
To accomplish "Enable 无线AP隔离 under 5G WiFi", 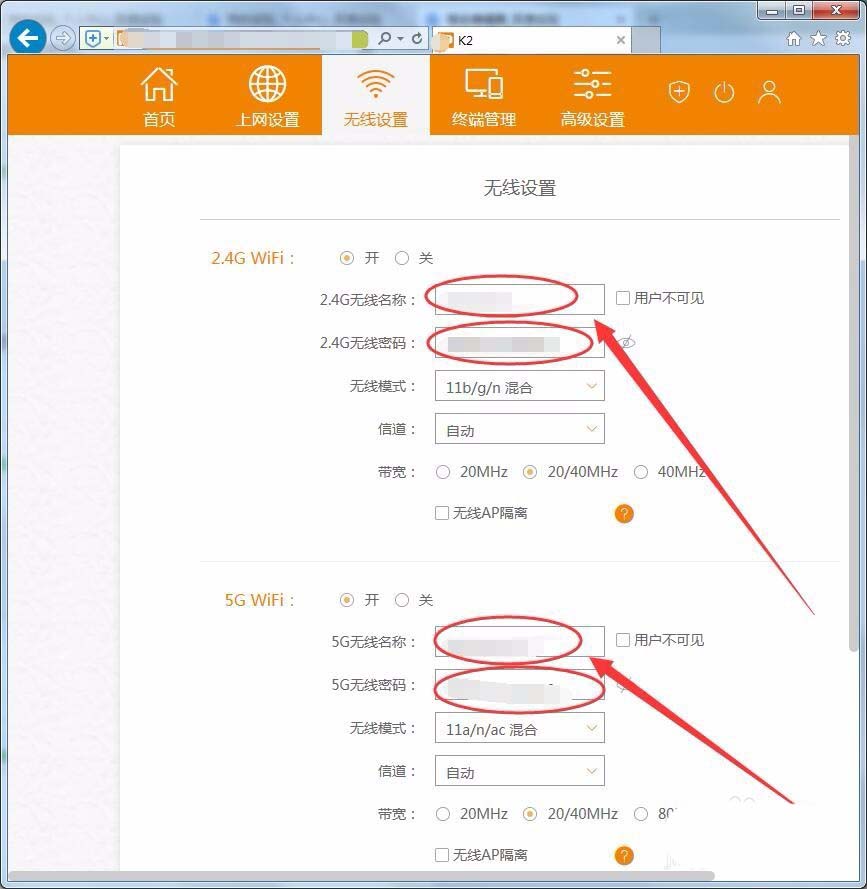I will 441,855.
